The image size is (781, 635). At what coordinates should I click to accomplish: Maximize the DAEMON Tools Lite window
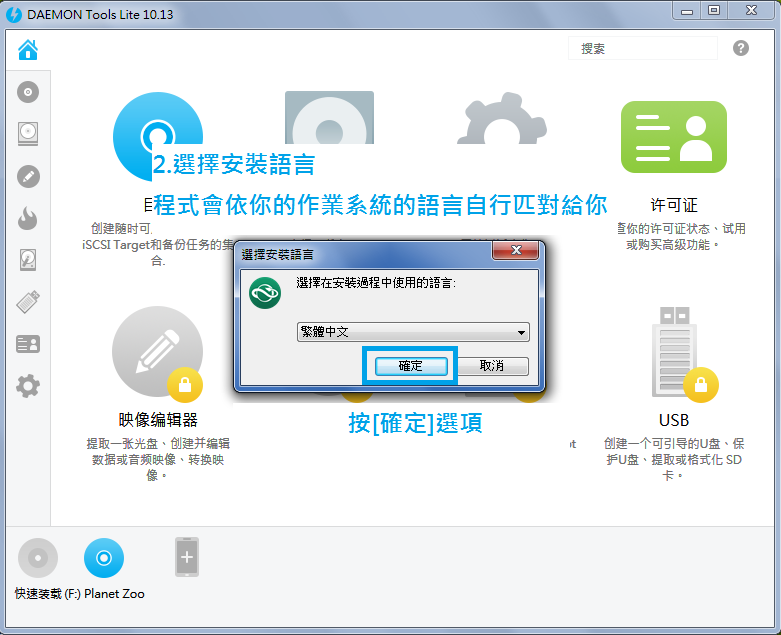point(714,10)
